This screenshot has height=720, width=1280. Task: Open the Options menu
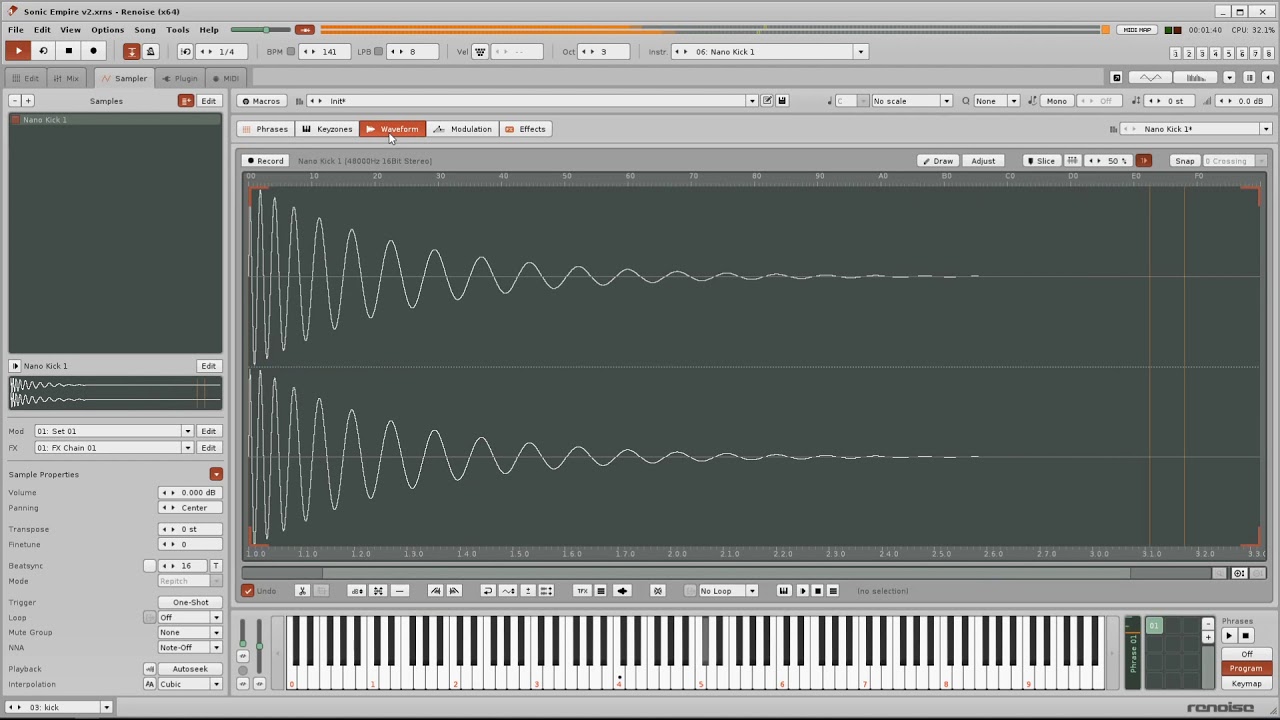[x=107, y=30]
